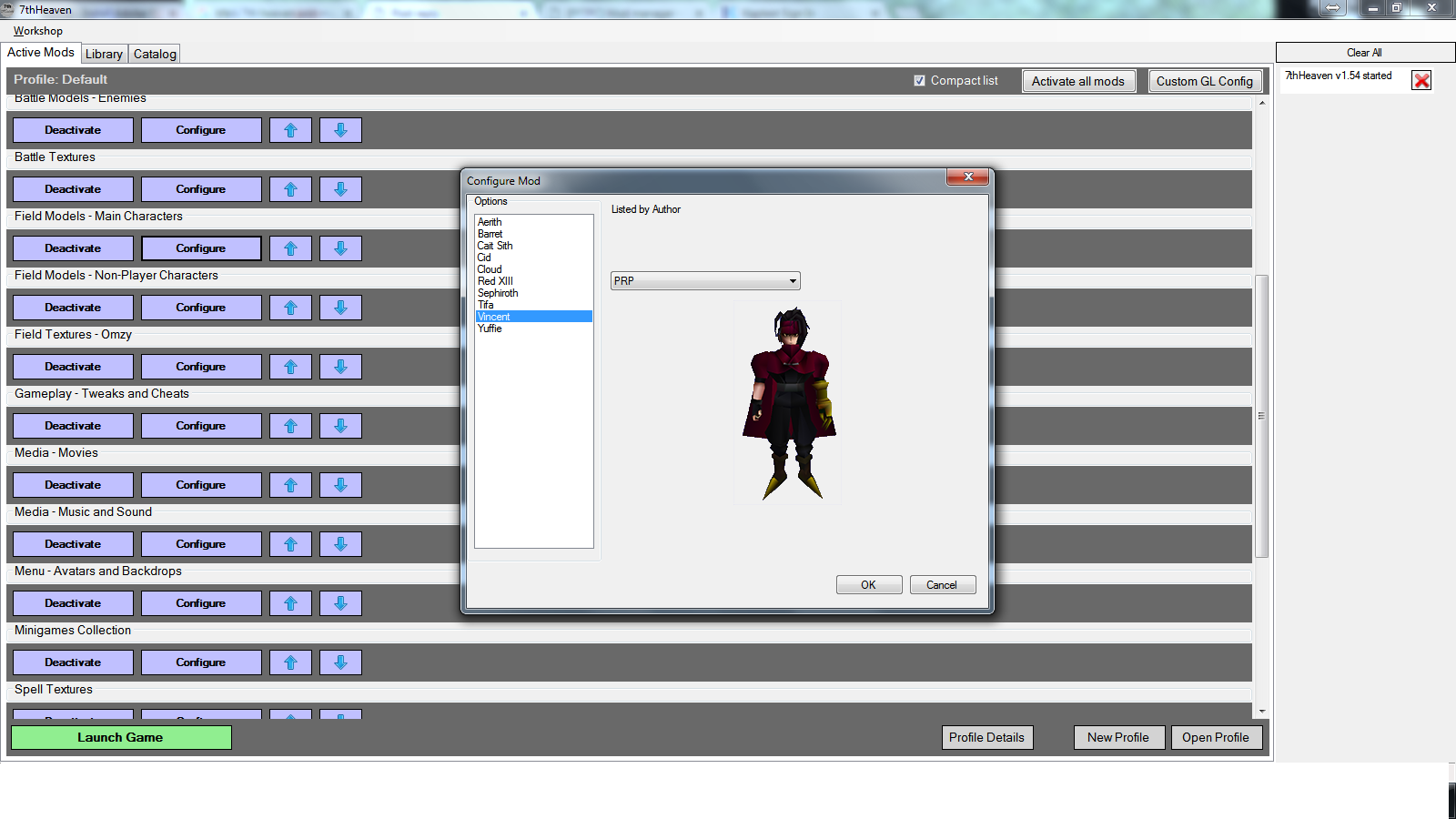
Task: Switch to the Active Mods tab
Action: pos(41,53)
